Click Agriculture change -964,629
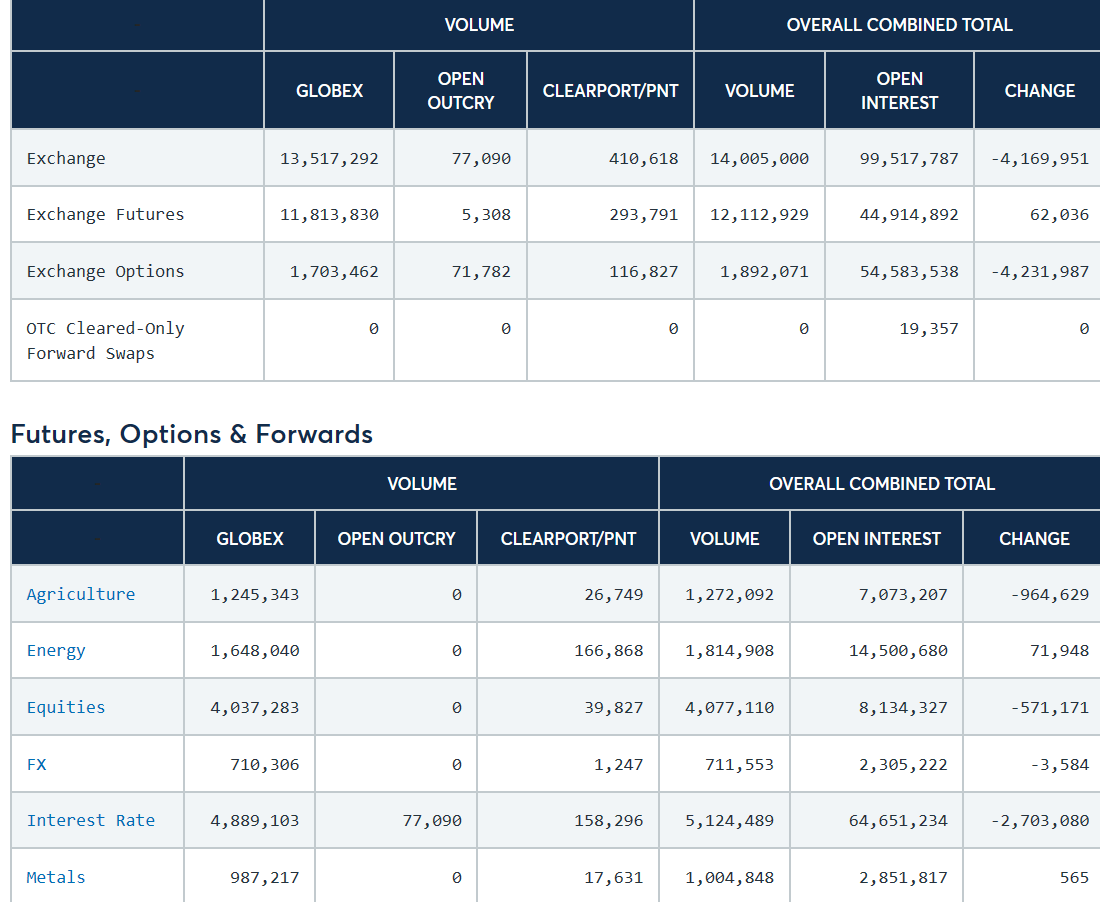The image size is (1100, 902). point(1049,595)
